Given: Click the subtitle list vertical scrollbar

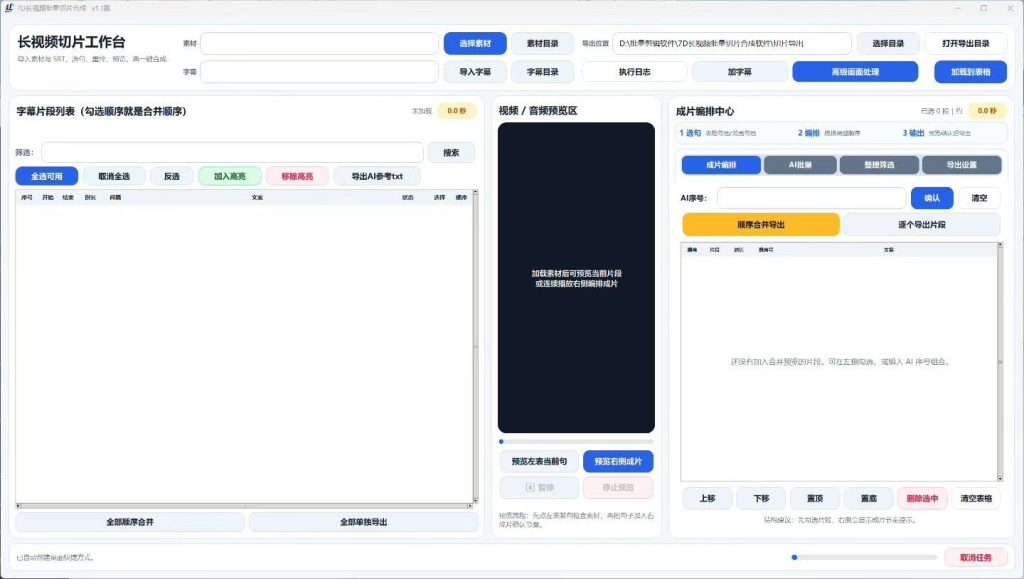Looking at the screenshot, I should (x=475, y=346).
